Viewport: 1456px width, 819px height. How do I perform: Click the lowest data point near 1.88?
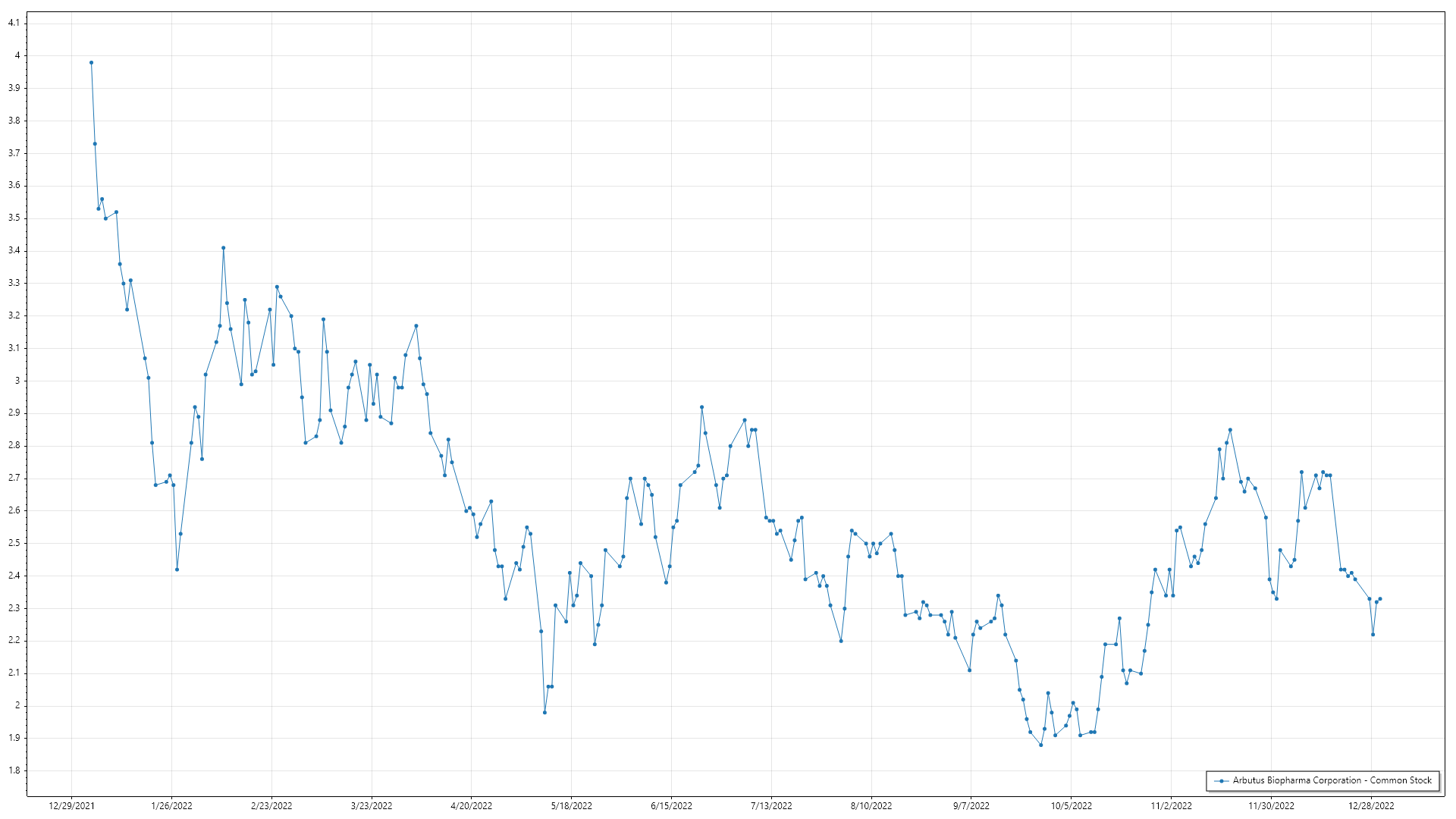pyautogui.click(x=1041, y=745)
